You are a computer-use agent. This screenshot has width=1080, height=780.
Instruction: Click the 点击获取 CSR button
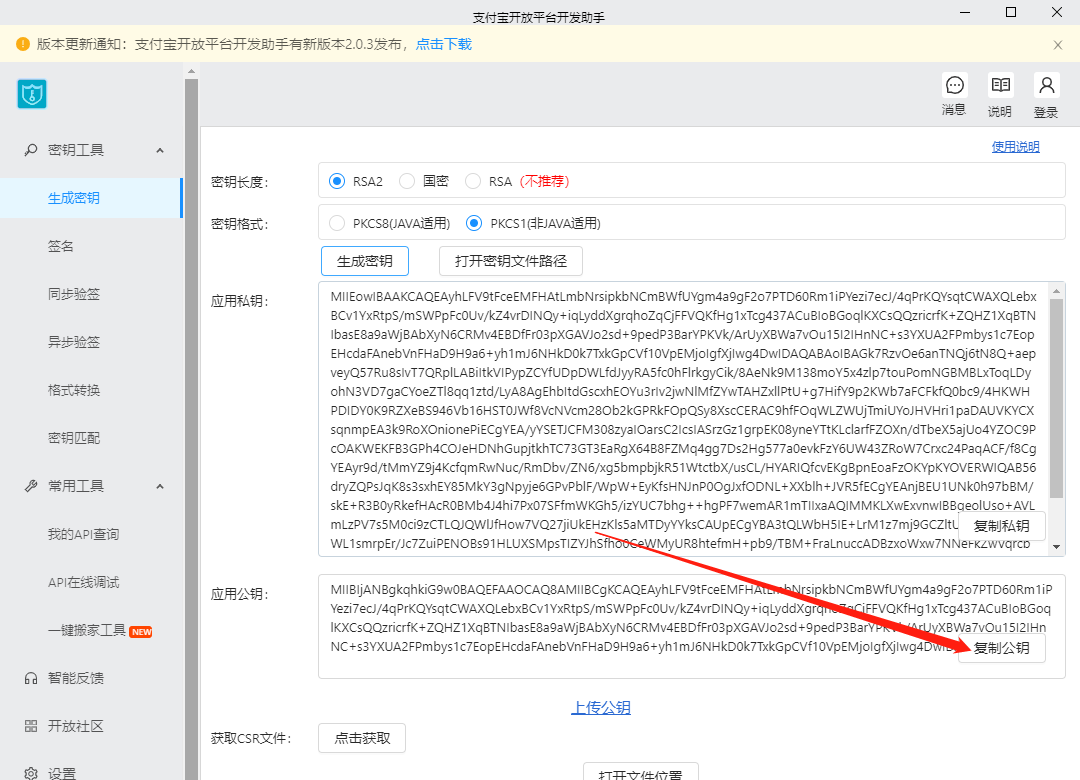[362, 738]
